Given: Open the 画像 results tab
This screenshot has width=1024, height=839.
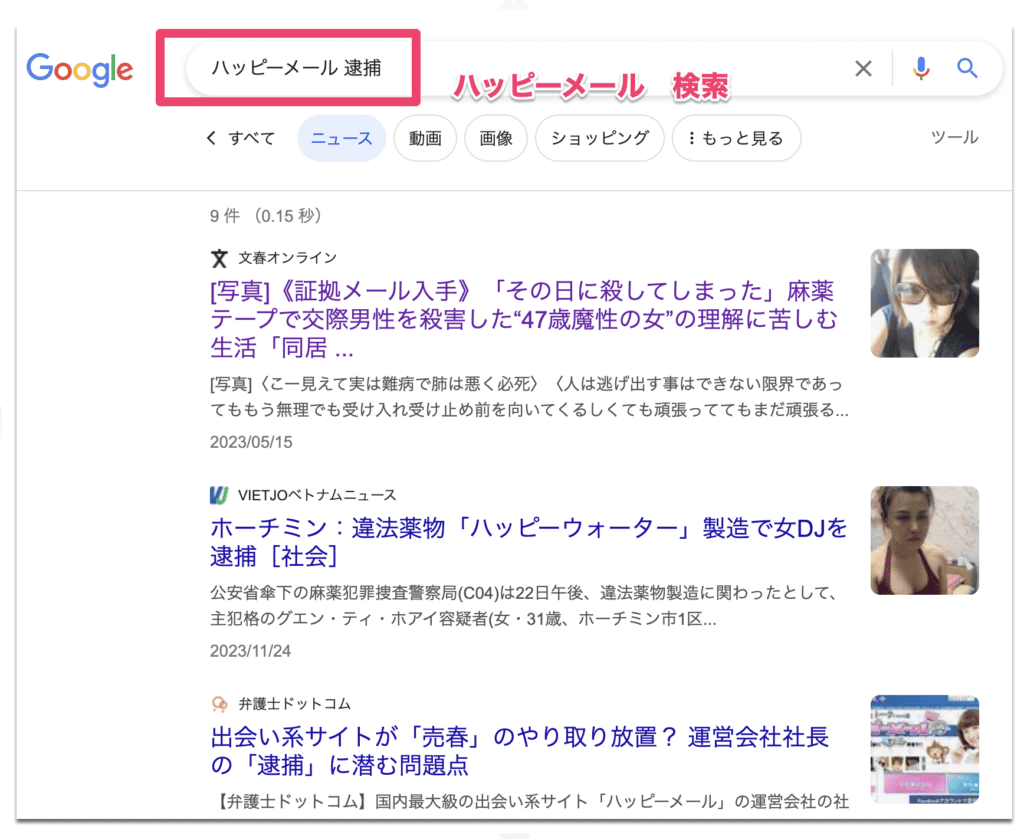Looking at the screenshot, I should (496, 138).
